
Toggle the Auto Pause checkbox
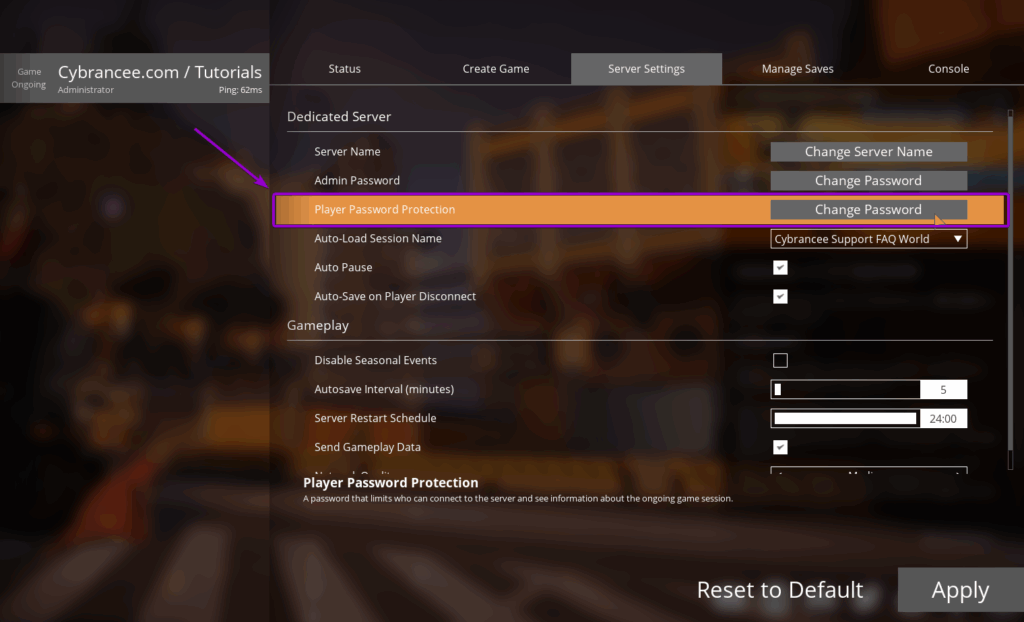[x=780, y=267]
